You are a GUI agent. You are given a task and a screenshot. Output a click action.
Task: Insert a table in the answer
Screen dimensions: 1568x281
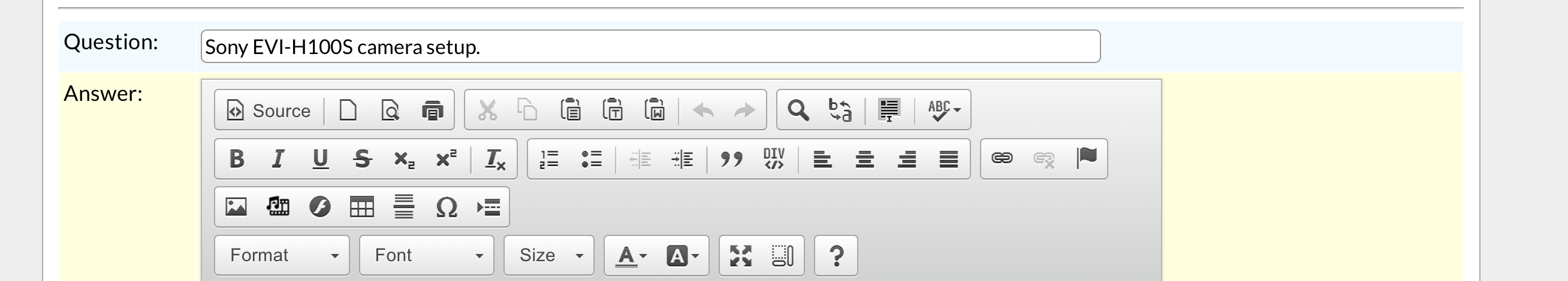[361, 207]
